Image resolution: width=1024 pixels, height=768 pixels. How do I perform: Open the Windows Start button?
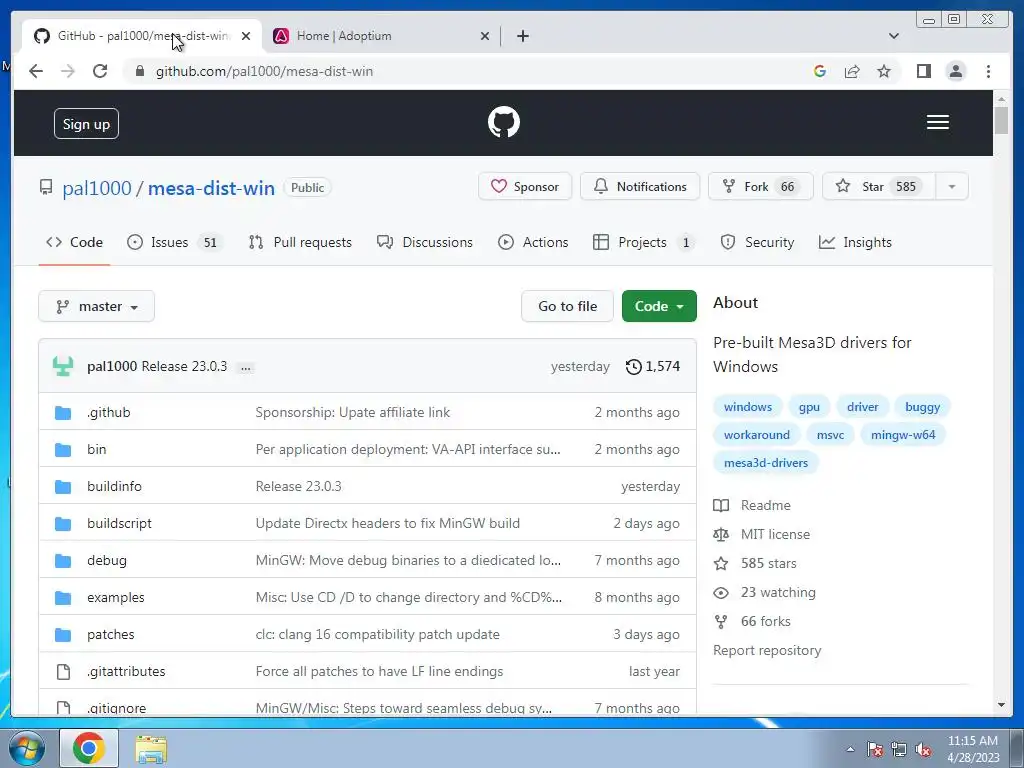pyautogui.click(x=27, y=748)
